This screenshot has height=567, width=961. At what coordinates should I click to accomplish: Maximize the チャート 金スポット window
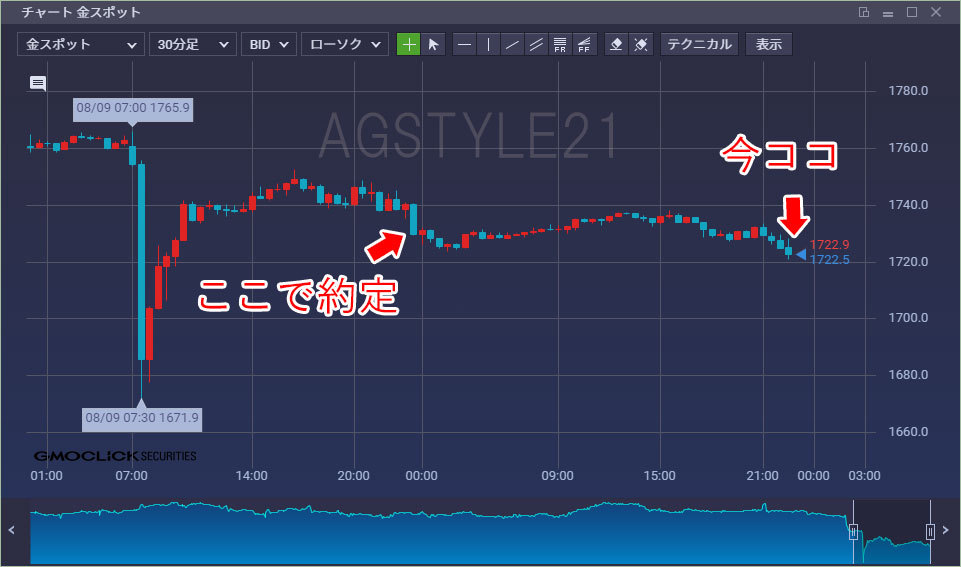(912, 12)
